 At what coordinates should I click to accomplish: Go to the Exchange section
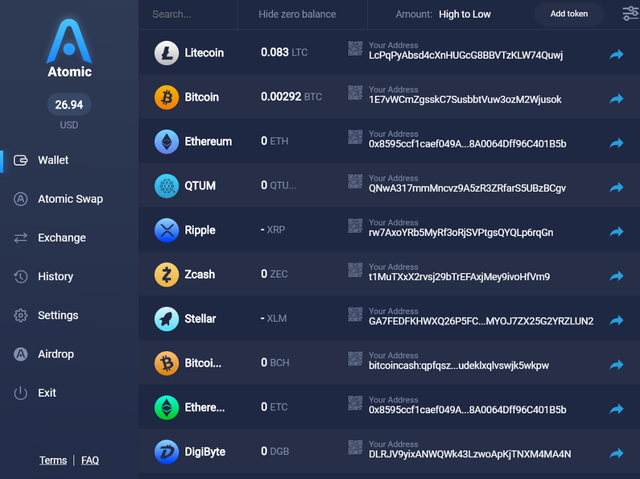click(50, 238)
